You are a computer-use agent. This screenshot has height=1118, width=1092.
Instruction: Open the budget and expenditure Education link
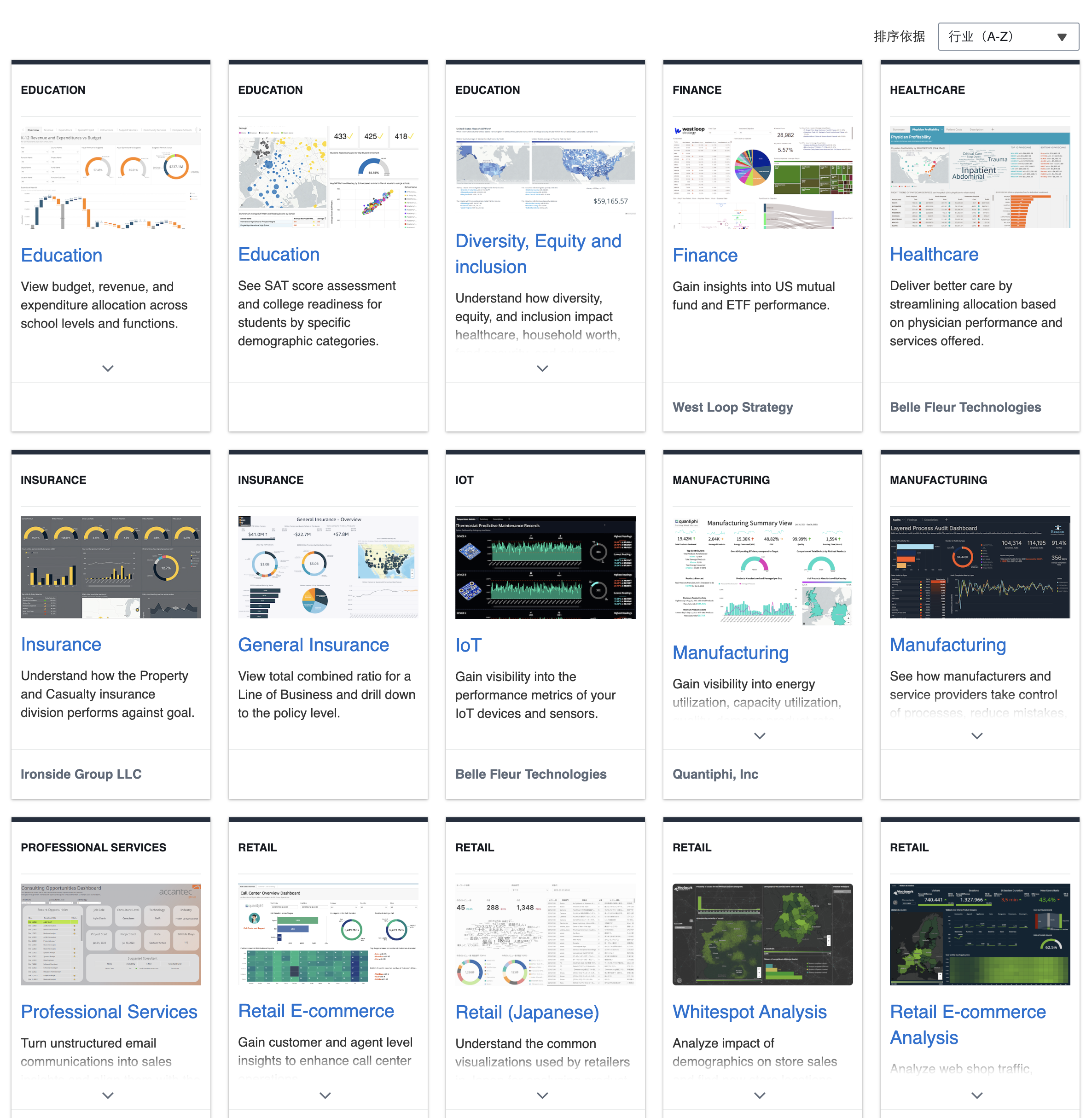(61, 255)
